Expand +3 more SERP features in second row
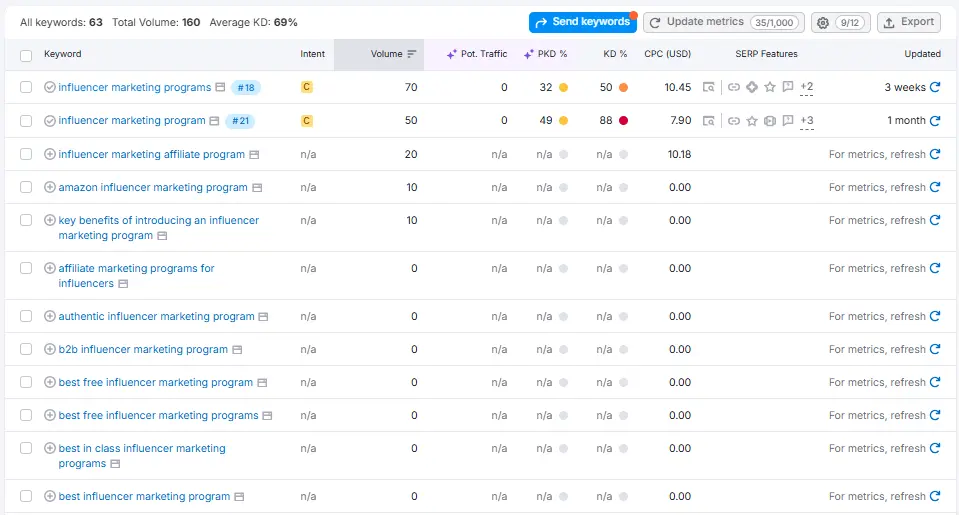 [x=807, y=121]
